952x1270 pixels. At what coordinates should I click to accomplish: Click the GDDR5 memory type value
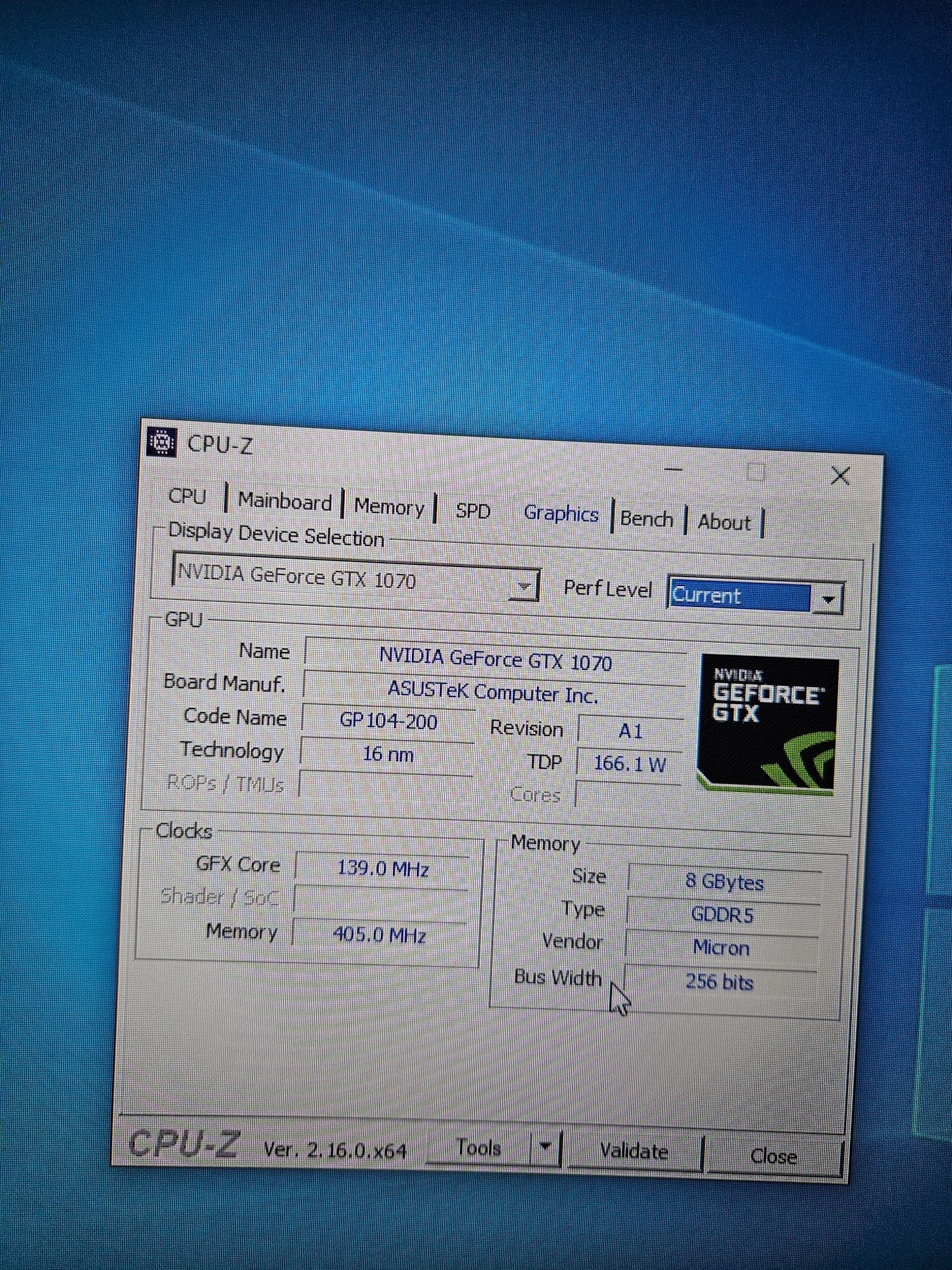click(x=722, y=915)
